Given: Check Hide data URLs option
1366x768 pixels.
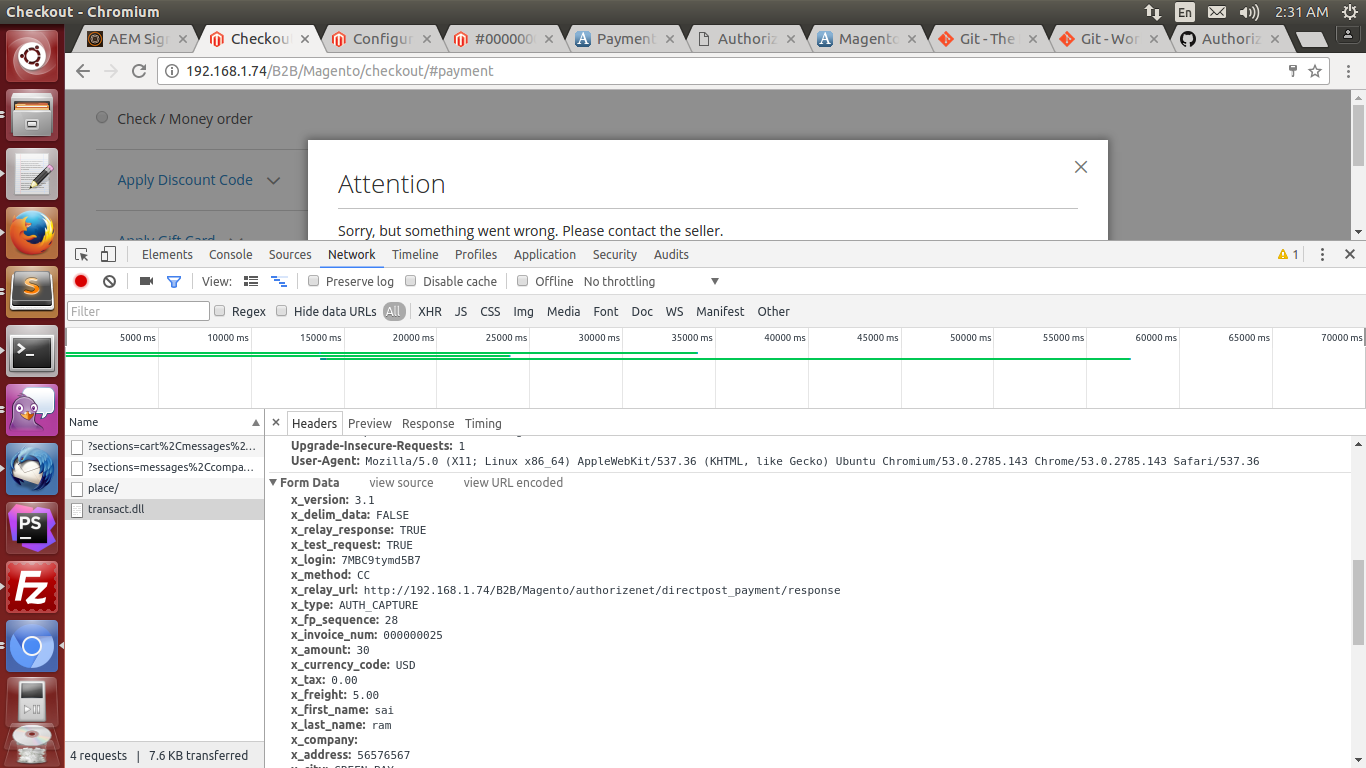Looking at the screenshot, I should pyautogui.click(x=282, y=312).
